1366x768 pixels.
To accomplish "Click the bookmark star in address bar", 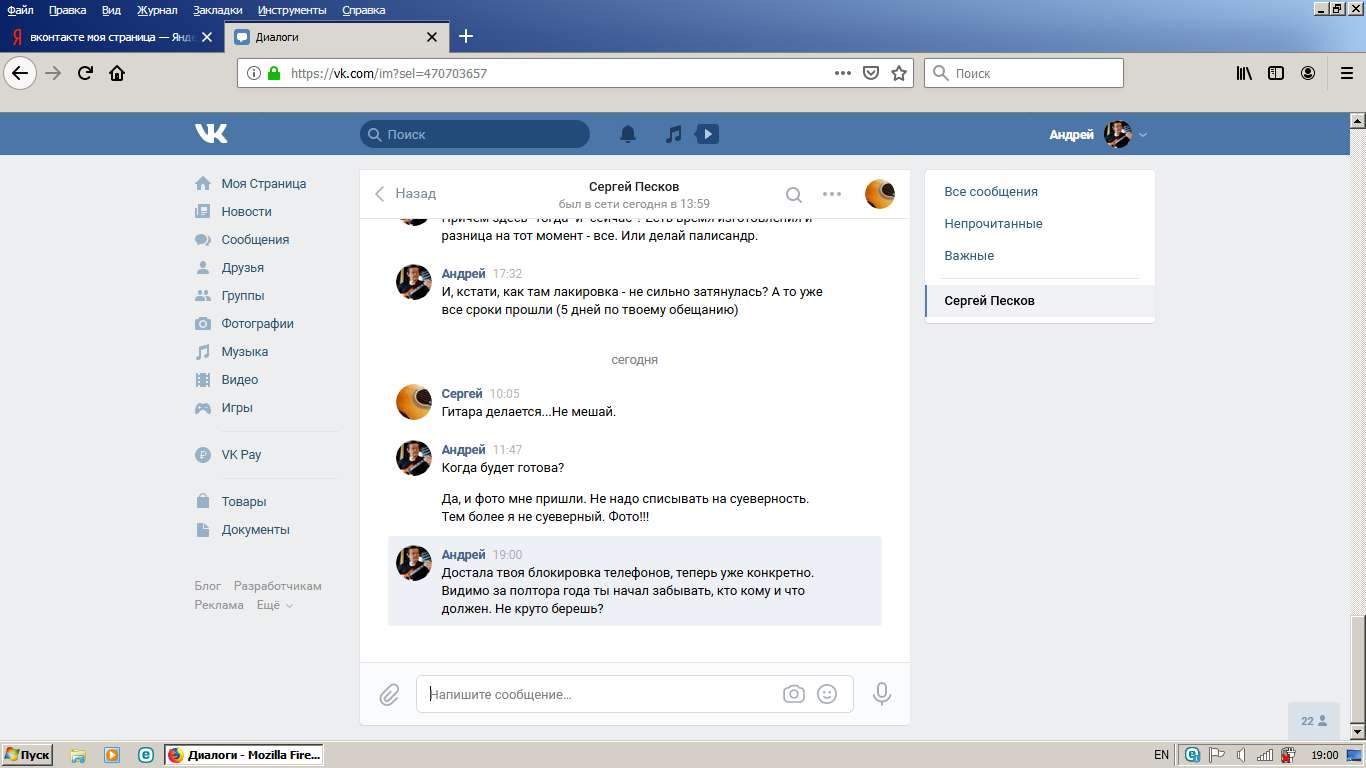I will [899, 73].
